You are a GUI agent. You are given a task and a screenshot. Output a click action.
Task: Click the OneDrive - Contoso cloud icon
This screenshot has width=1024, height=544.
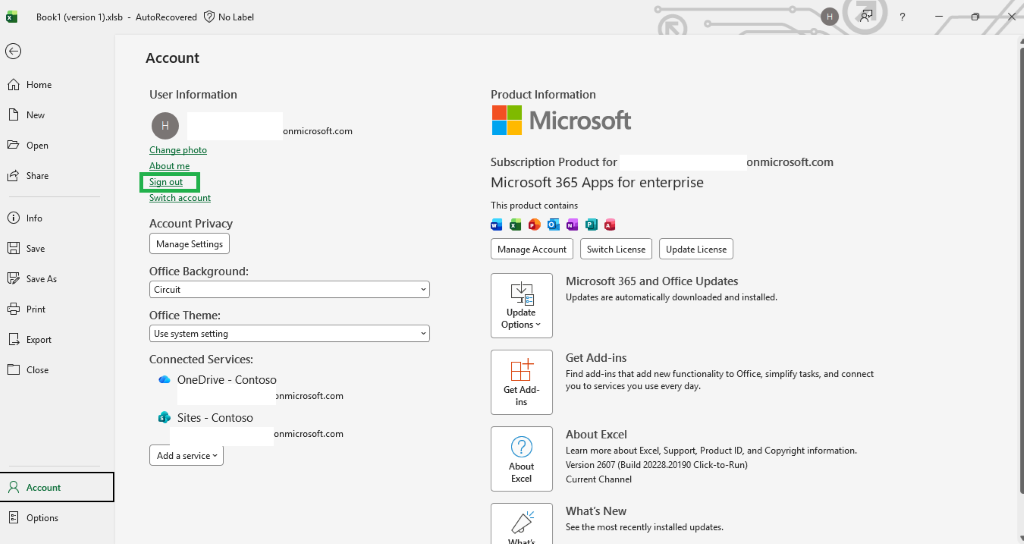(165, 379)
